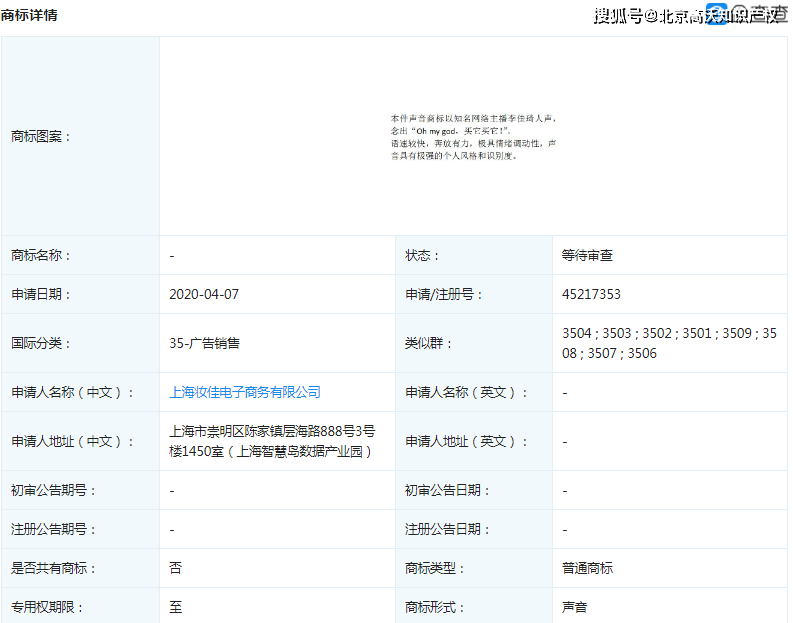Image resolution: width=793 pixels, height=623 pixels.
Task: Click the 类似群 label
Action: pyautogui.click(x=428, y=343)
